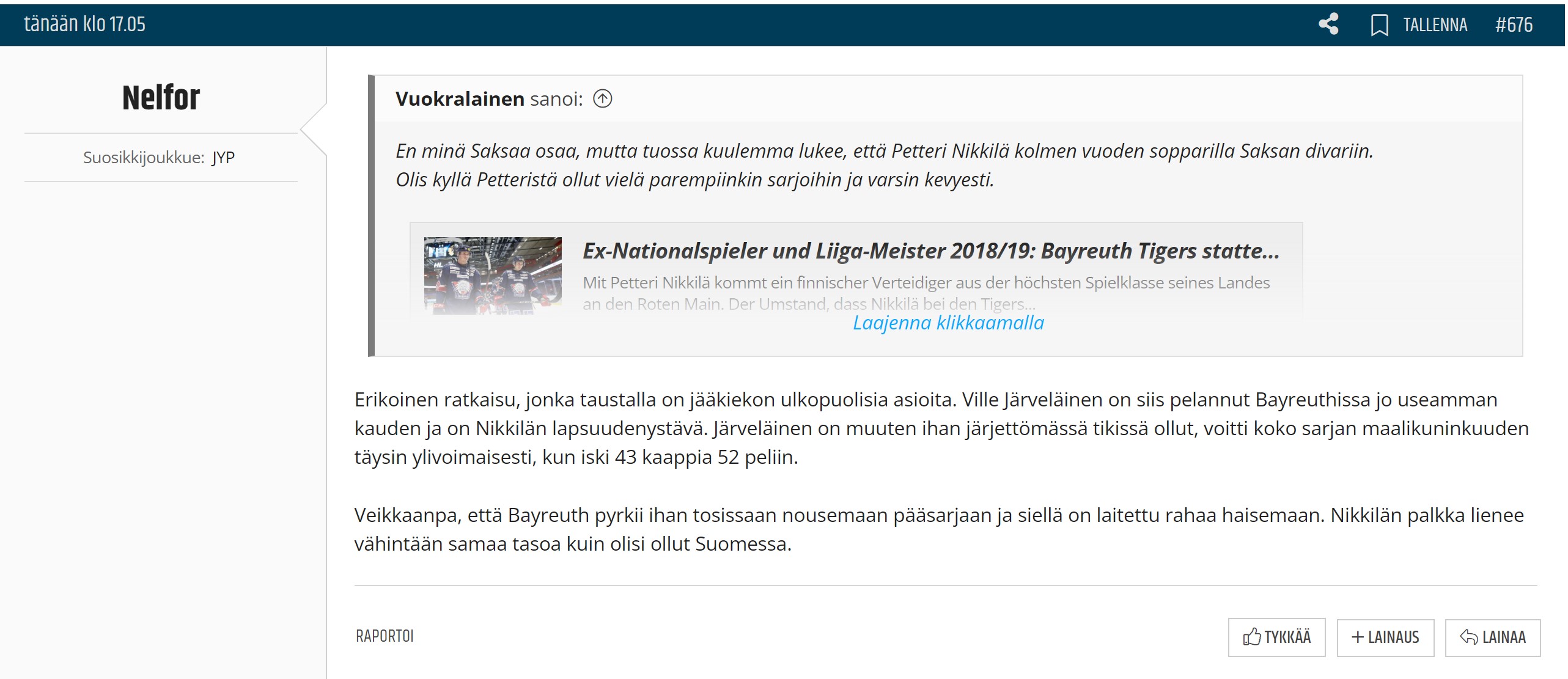Open the Nelfor user profile

[161, 98]
